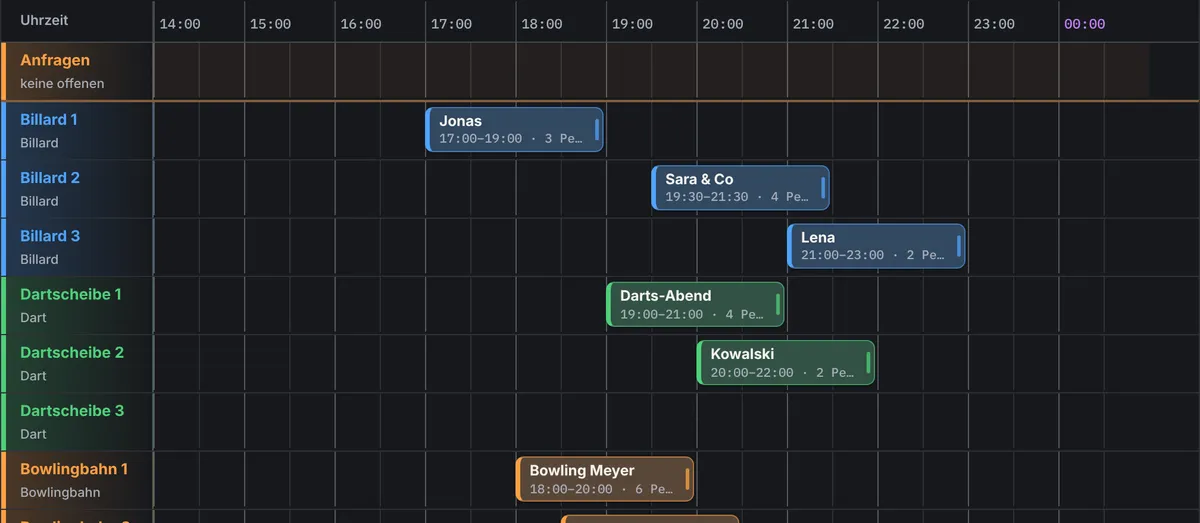Click the end handle of the Bowling Meyer booking
Image resolution: width=1200 pixels, height=523 pixels.
(688, 479)
